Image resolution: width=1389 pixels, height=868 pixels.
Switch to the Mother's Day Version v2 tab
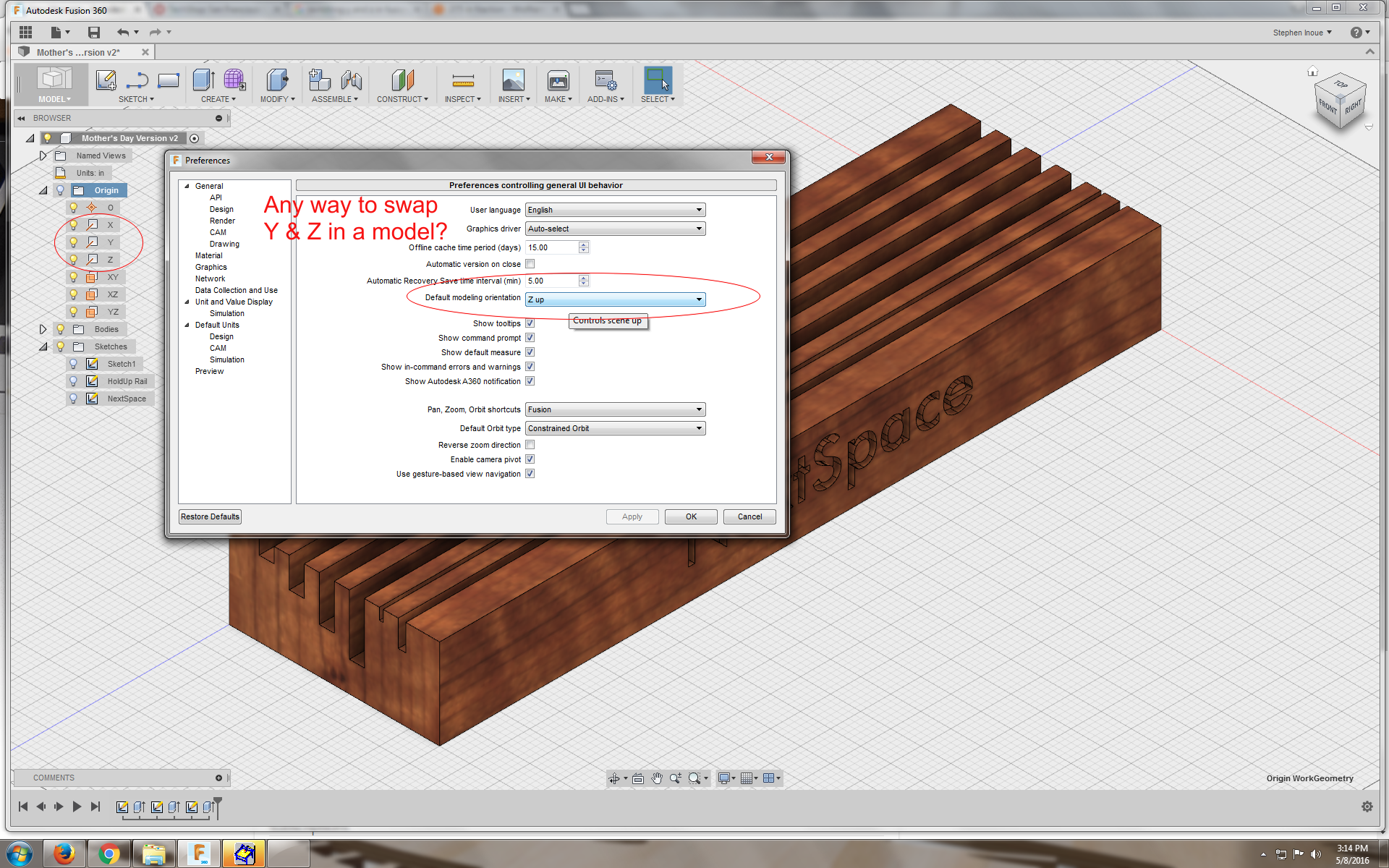tap(77, 51)
